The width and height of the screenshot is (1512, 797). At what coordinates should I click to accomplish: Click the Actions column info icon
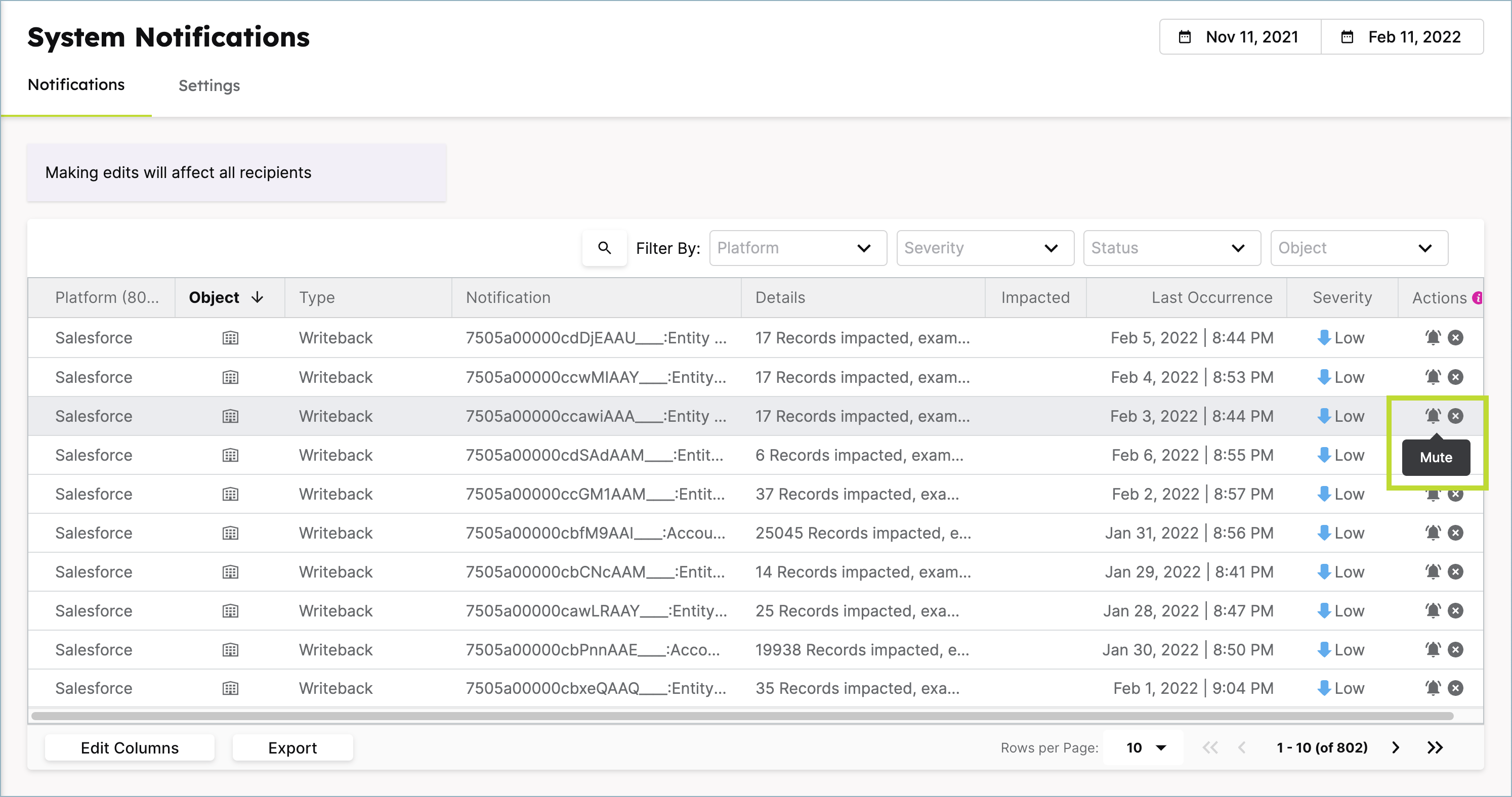tap(1478, 298)
